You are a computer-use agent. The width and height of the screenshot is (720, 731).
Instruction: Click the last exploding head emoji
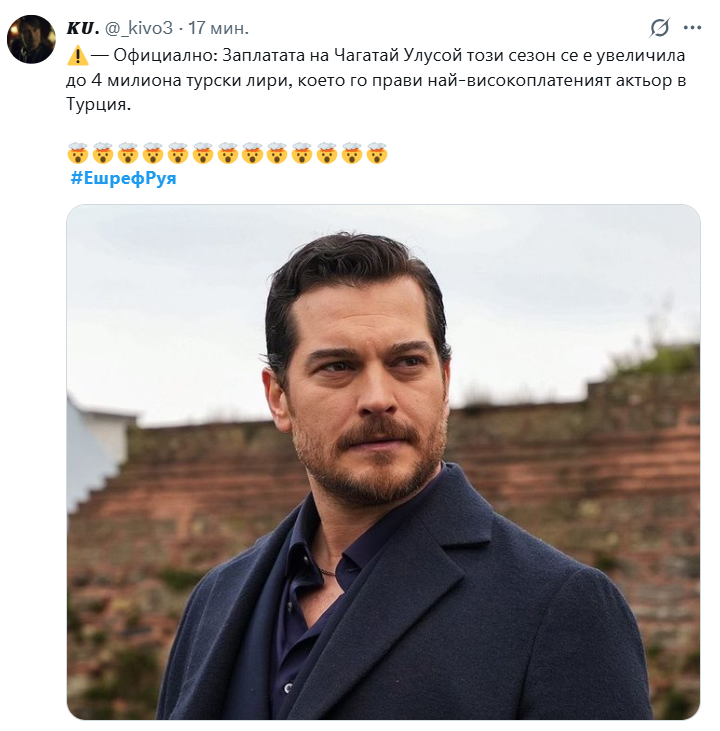377,154
